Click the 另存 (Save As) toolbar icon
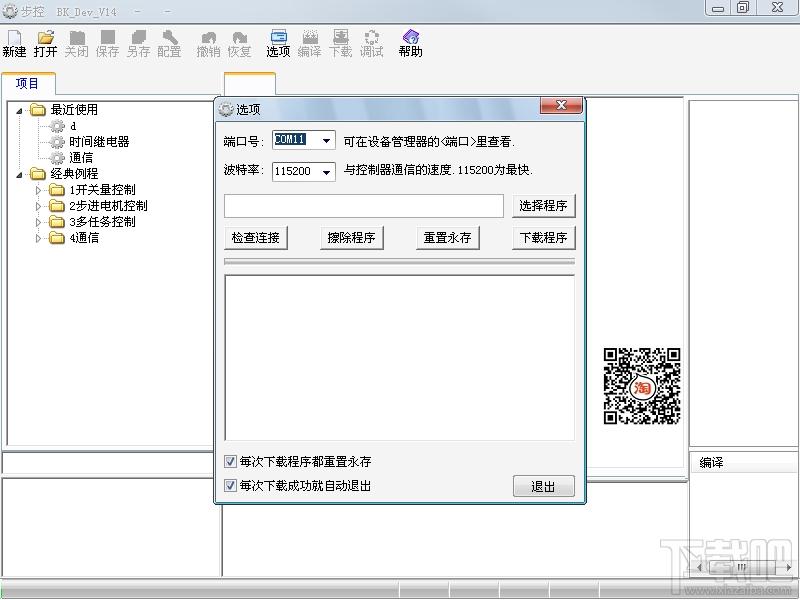Image resolution: width=800 pixels, height=600 pixels. pyautogui.click(x=138, y=43)
